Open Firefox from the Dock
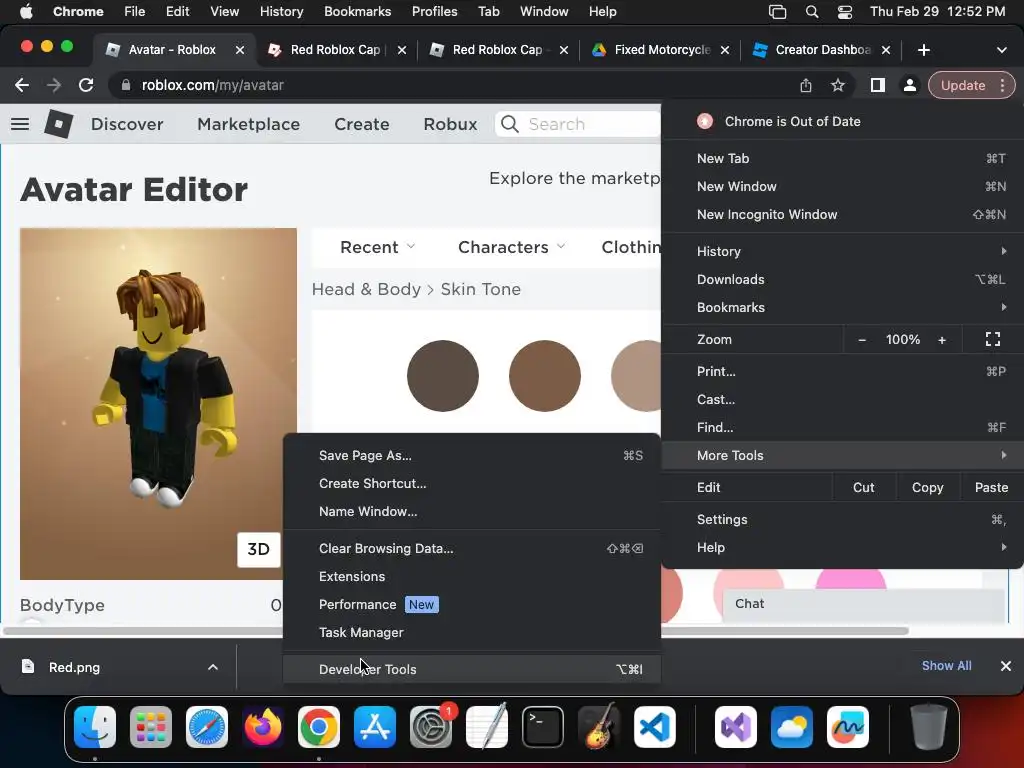The image size is (1024, 768). 263,727
